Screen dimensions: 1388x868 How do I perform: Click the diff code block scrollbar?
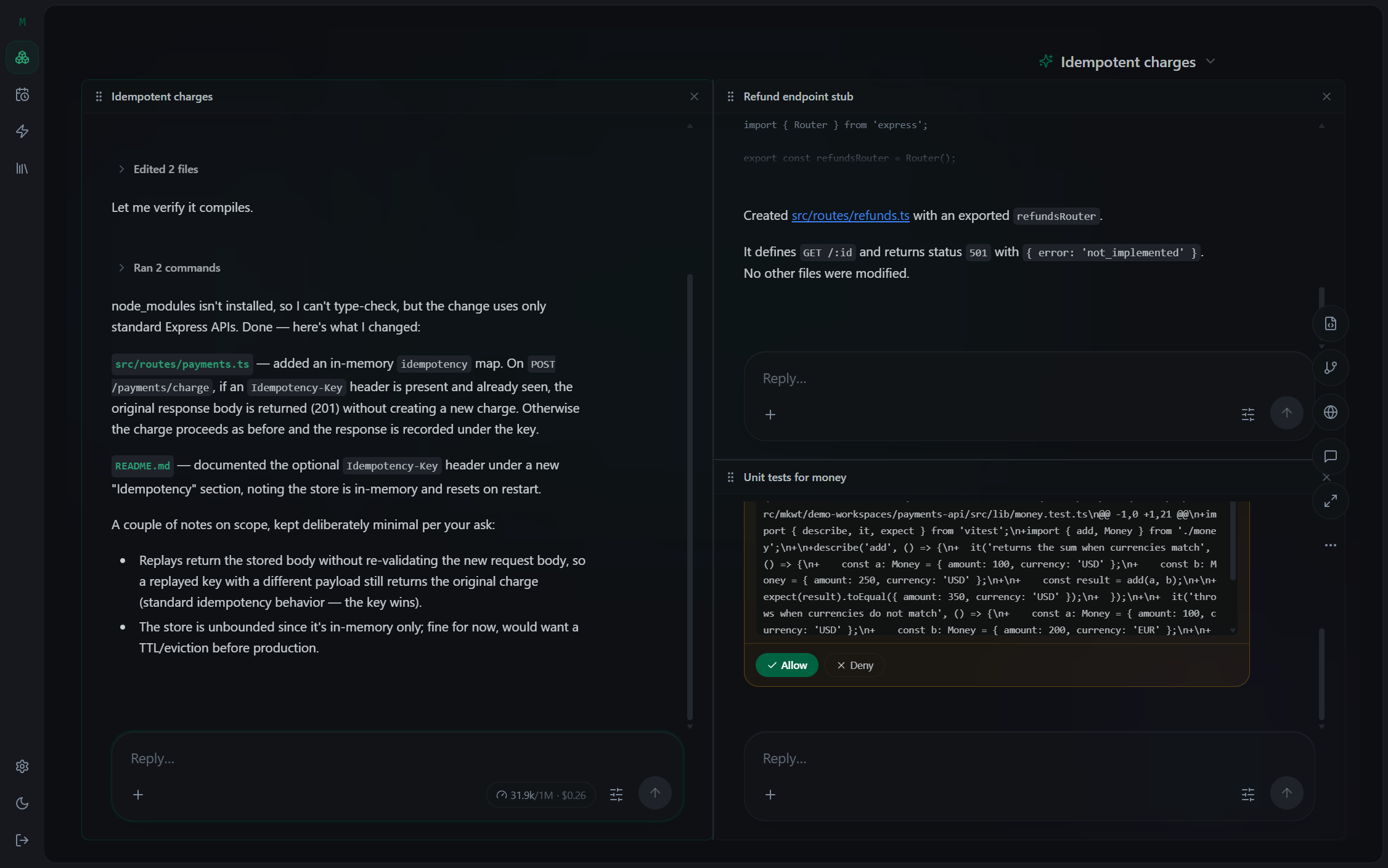click(x=1233, y=541)
